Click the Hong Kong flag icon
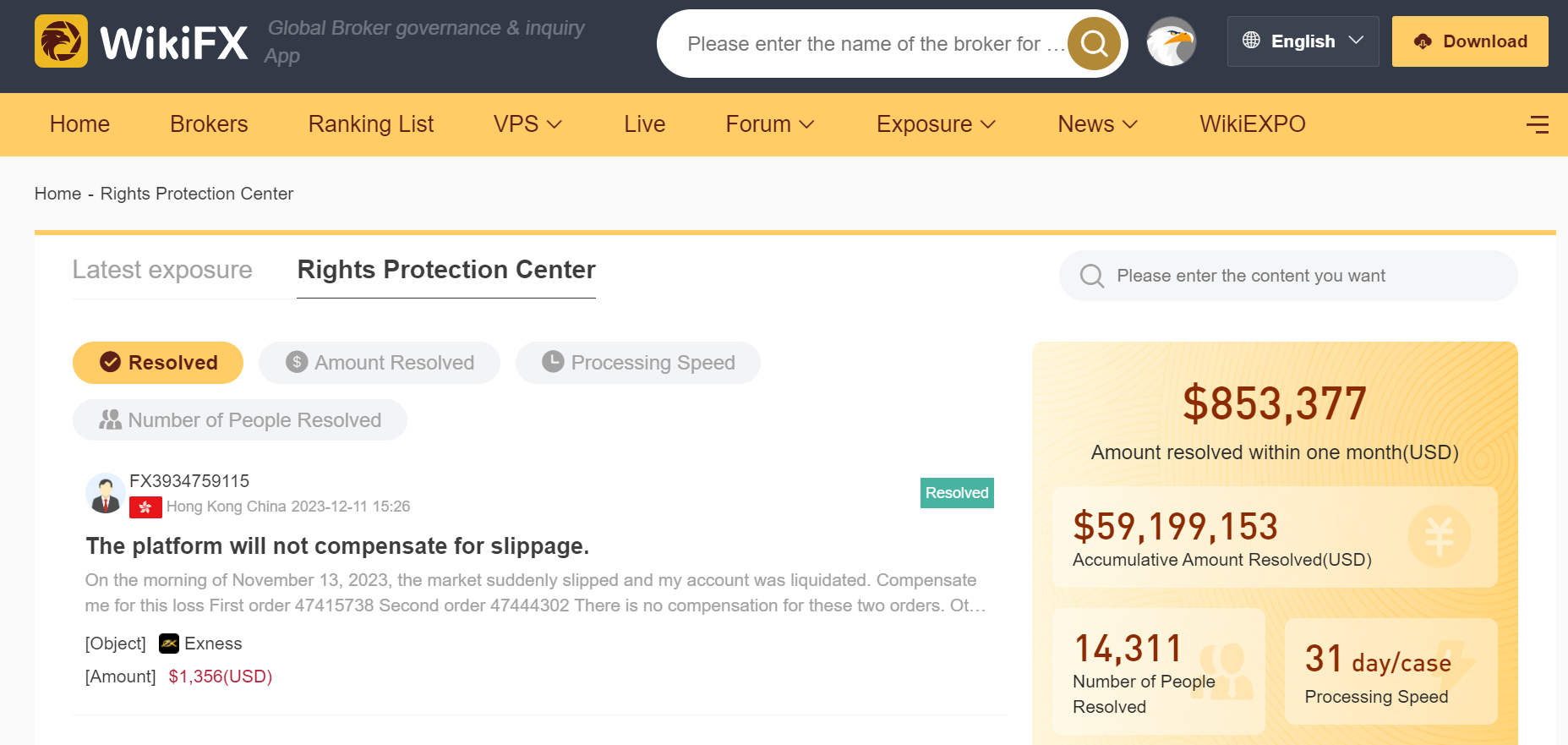The height and width of the screenshot is (745, 1568). pos(145,507)
